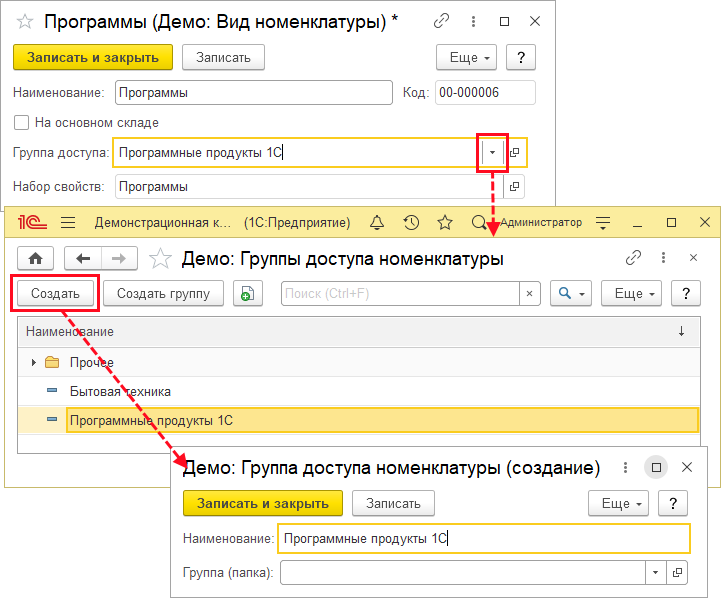This screenshot has height=601, width=723.
Task: Create new item by copying icon
Action: pos(248,293)
